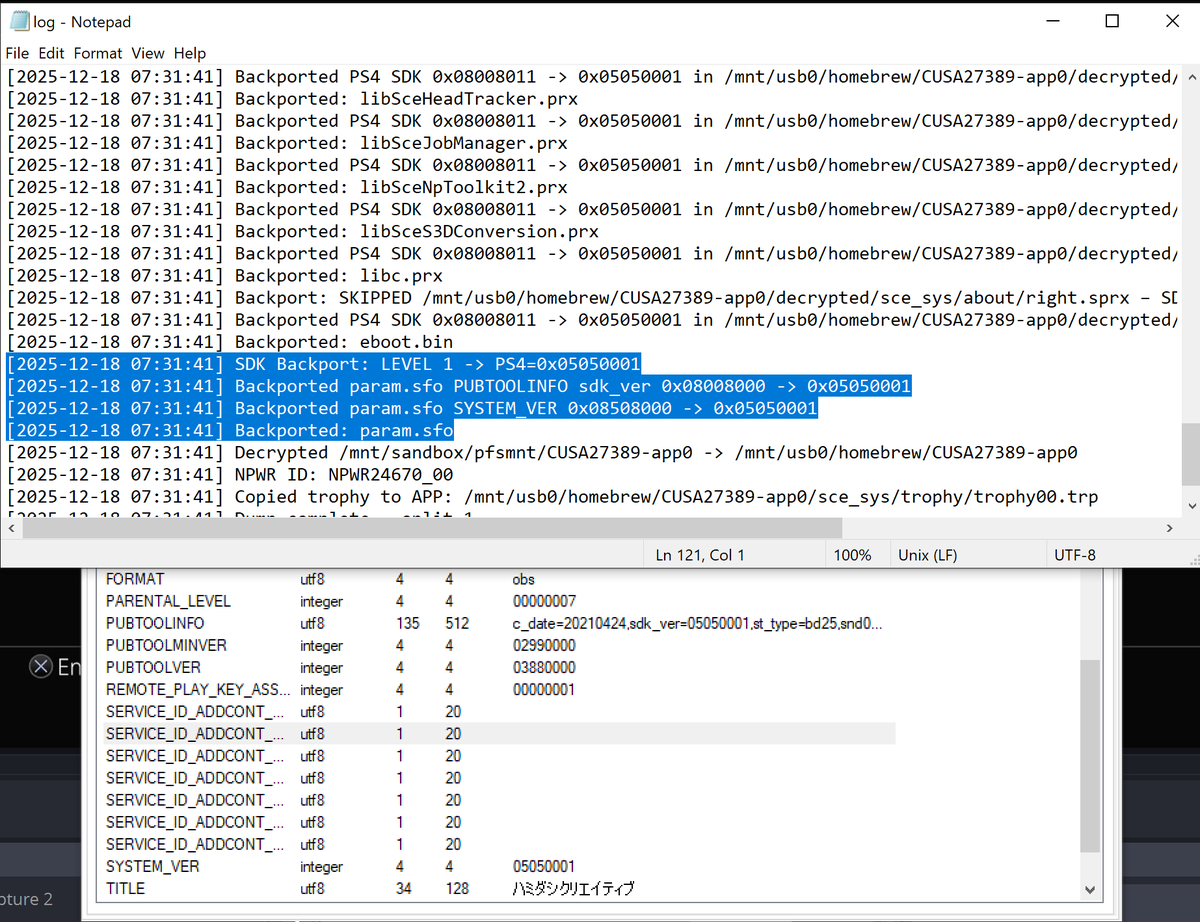Click the 'Decrypted /mnt/sandbox/pfsmnt' log line

click(541, 452)
